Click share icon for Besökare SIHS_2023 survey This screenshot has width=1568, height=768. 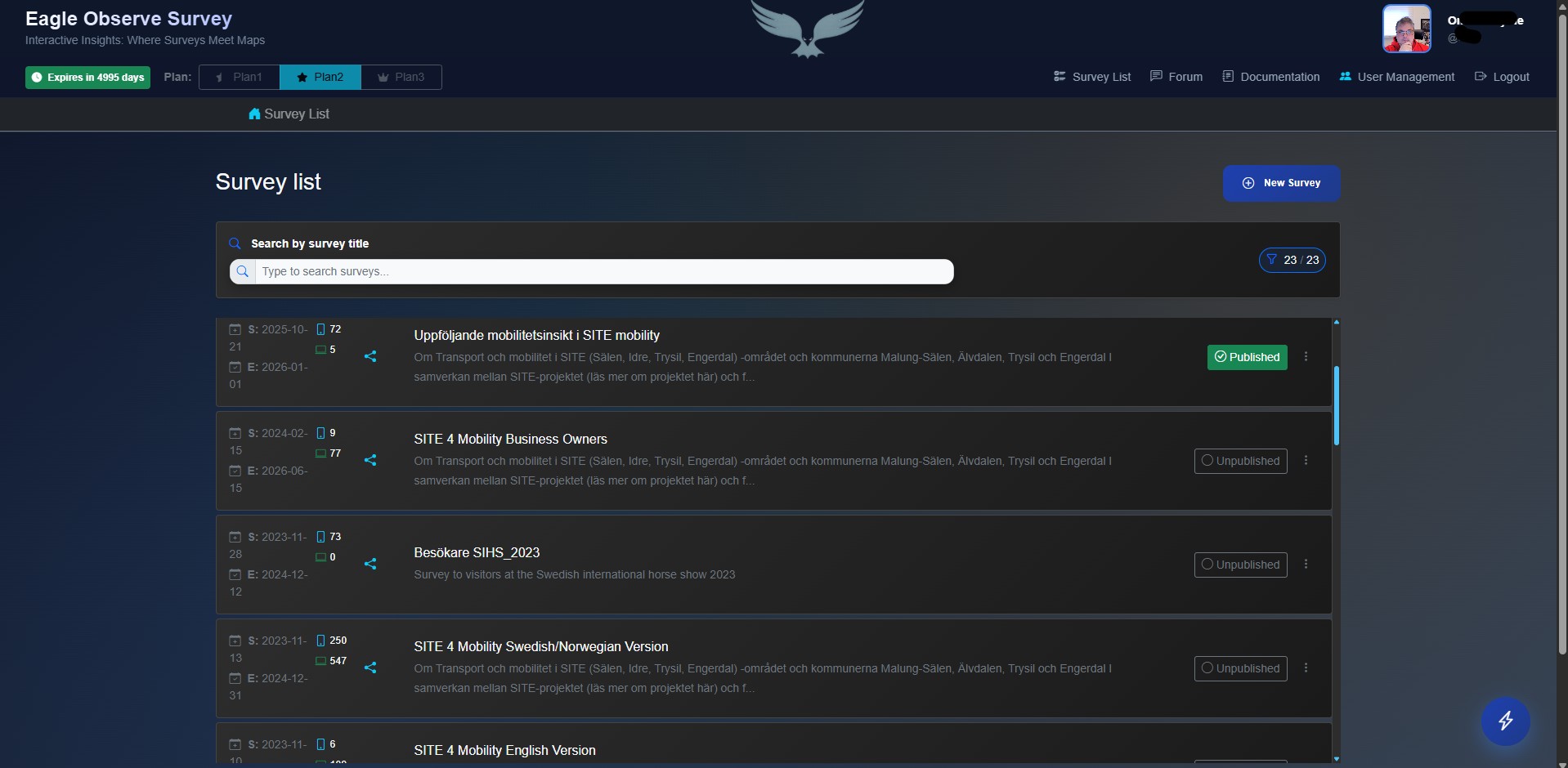click(370, 564)
